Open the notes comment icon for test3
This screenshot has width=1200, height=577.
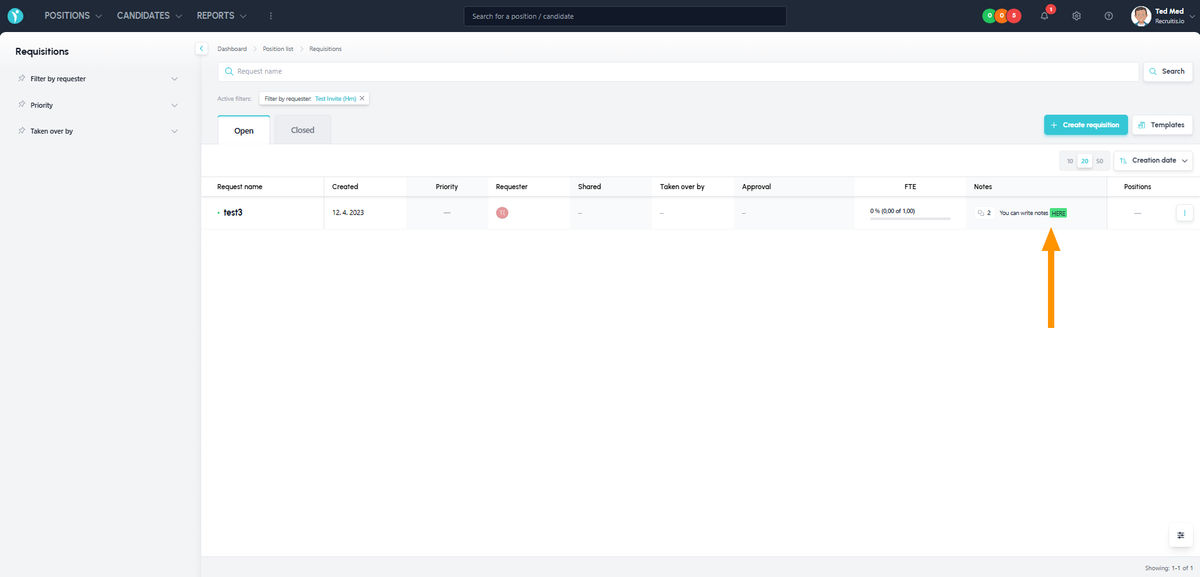pyautogui.click(x=980, y=213)
